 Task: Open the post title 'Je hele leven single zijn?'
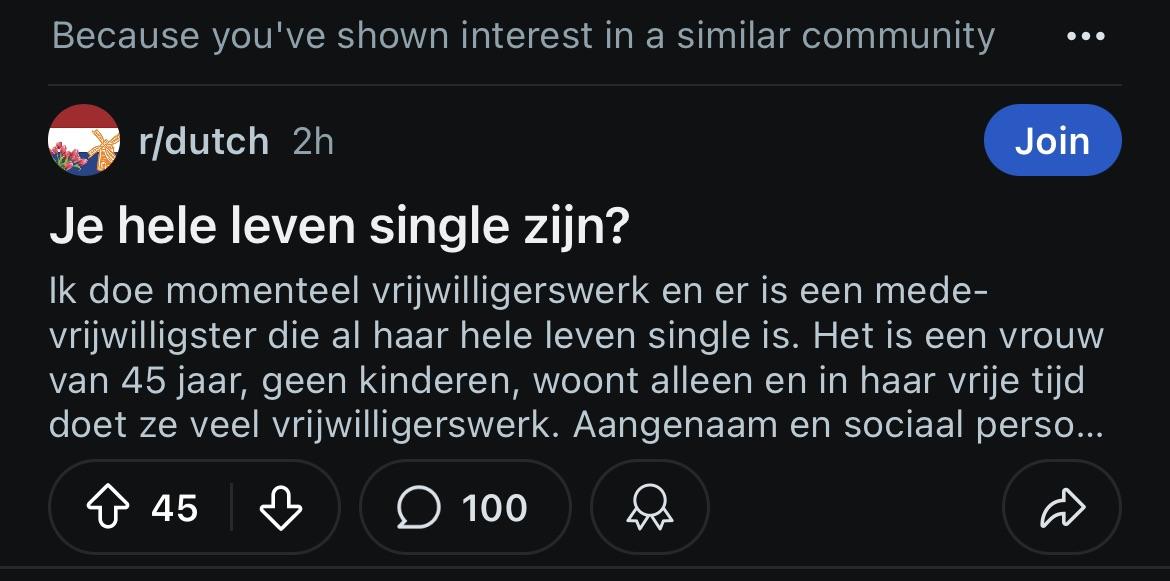pos(340,228)
